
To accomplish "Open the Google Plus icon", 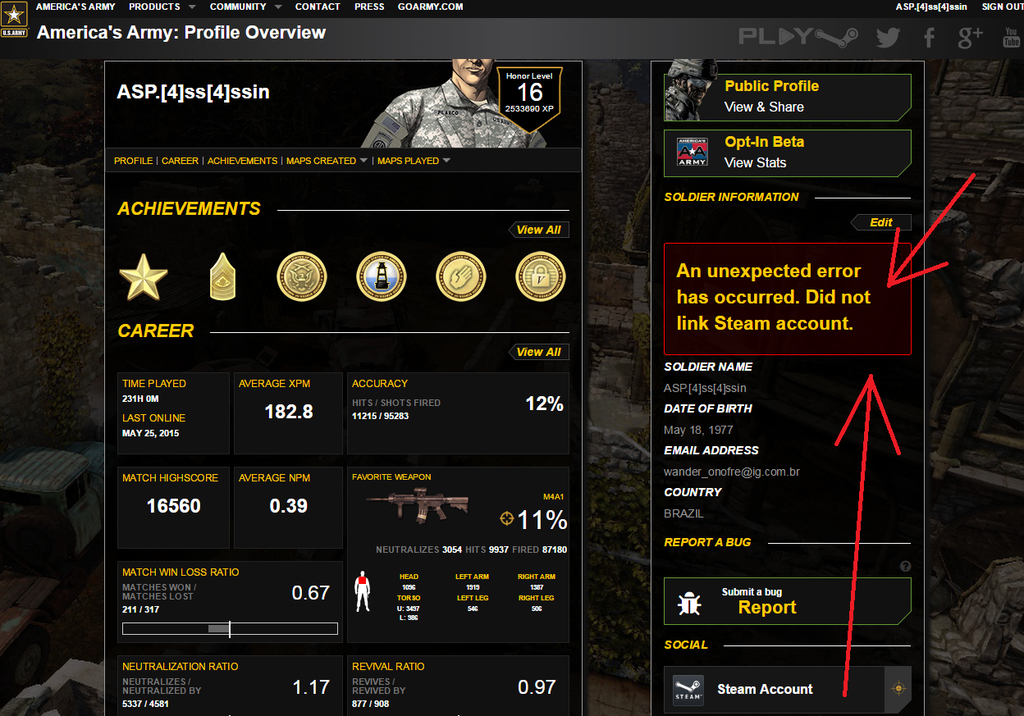I will click(970, 38).
